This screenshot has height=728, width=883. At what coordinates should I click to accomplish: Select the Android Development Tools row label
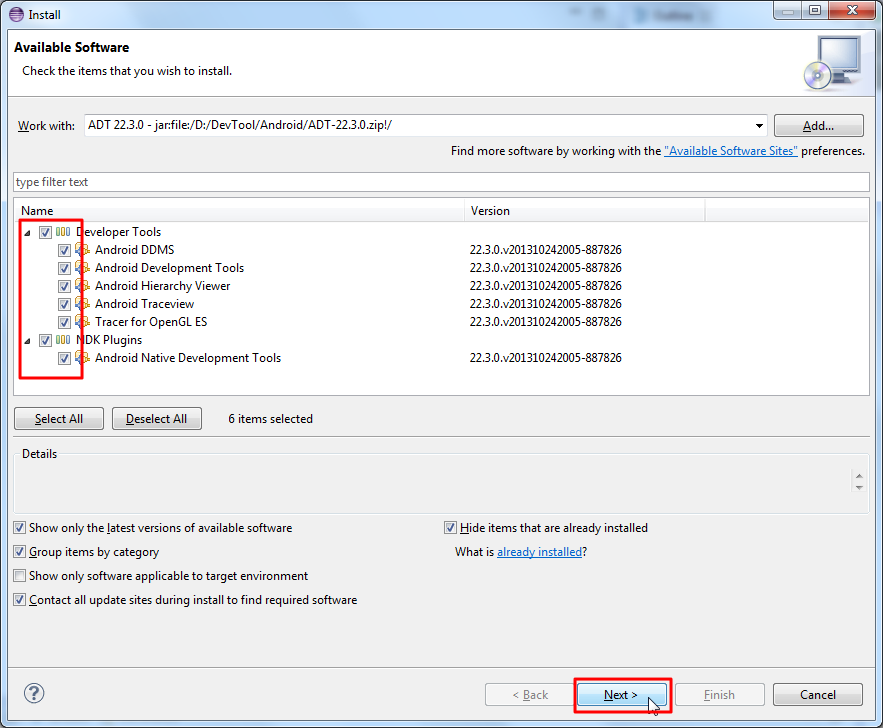(170, 268)
